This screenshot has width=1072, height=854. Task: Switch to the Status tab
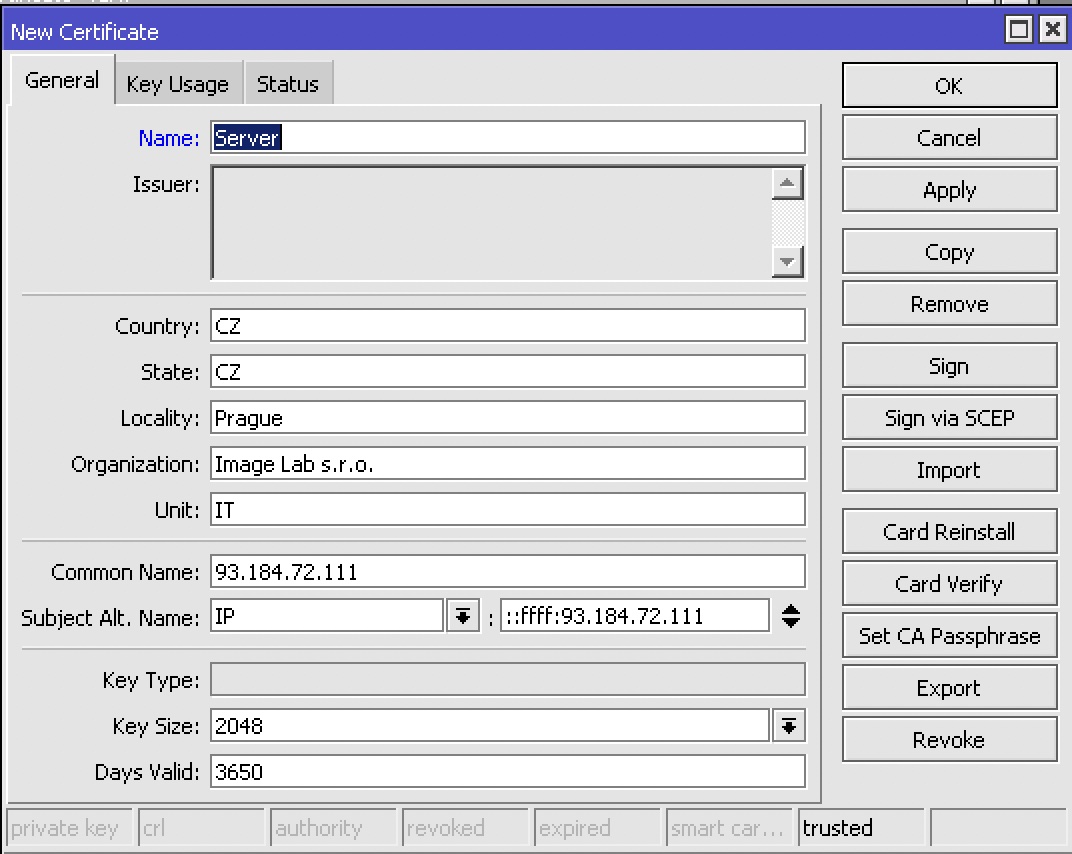(287, 84)
